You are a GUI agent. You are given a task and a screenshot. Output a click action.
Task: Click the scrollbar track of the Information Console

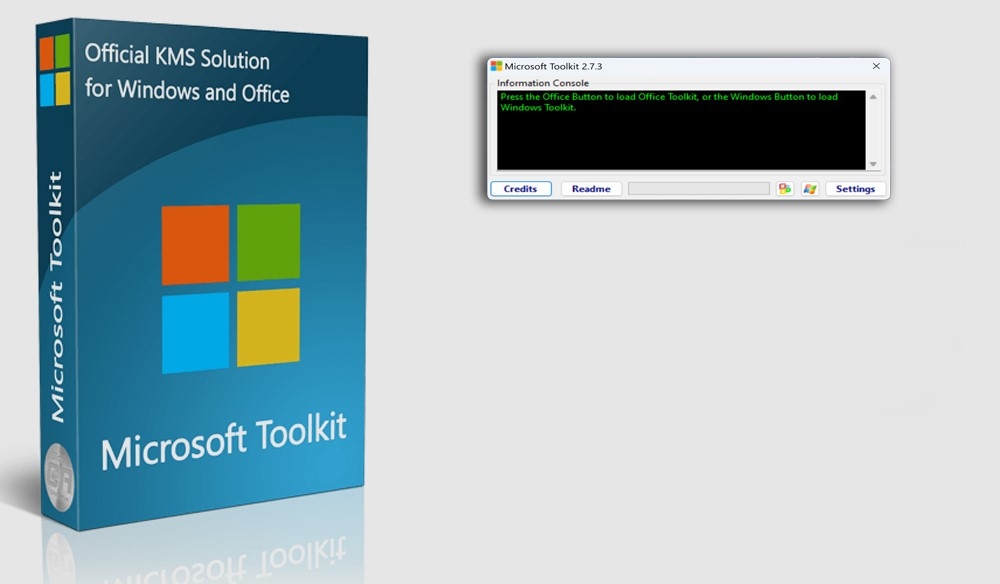point(873,130)
